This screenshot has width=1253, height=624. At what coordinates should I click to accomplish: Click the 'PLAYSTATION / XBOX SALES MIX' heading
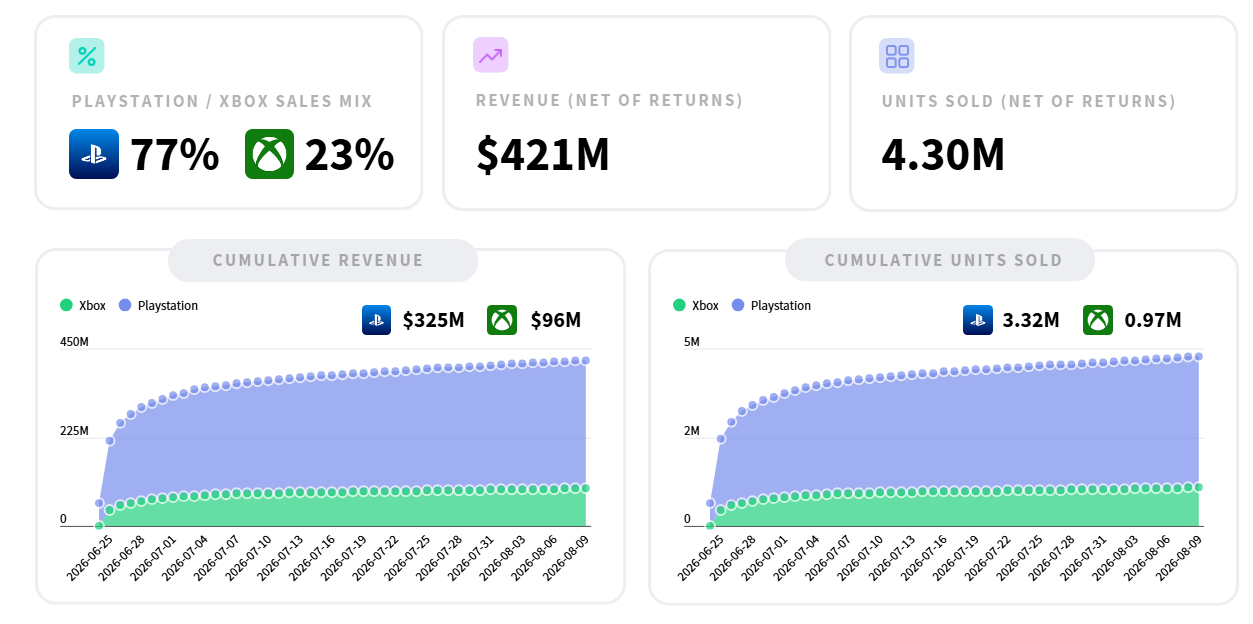coord(222,101)
